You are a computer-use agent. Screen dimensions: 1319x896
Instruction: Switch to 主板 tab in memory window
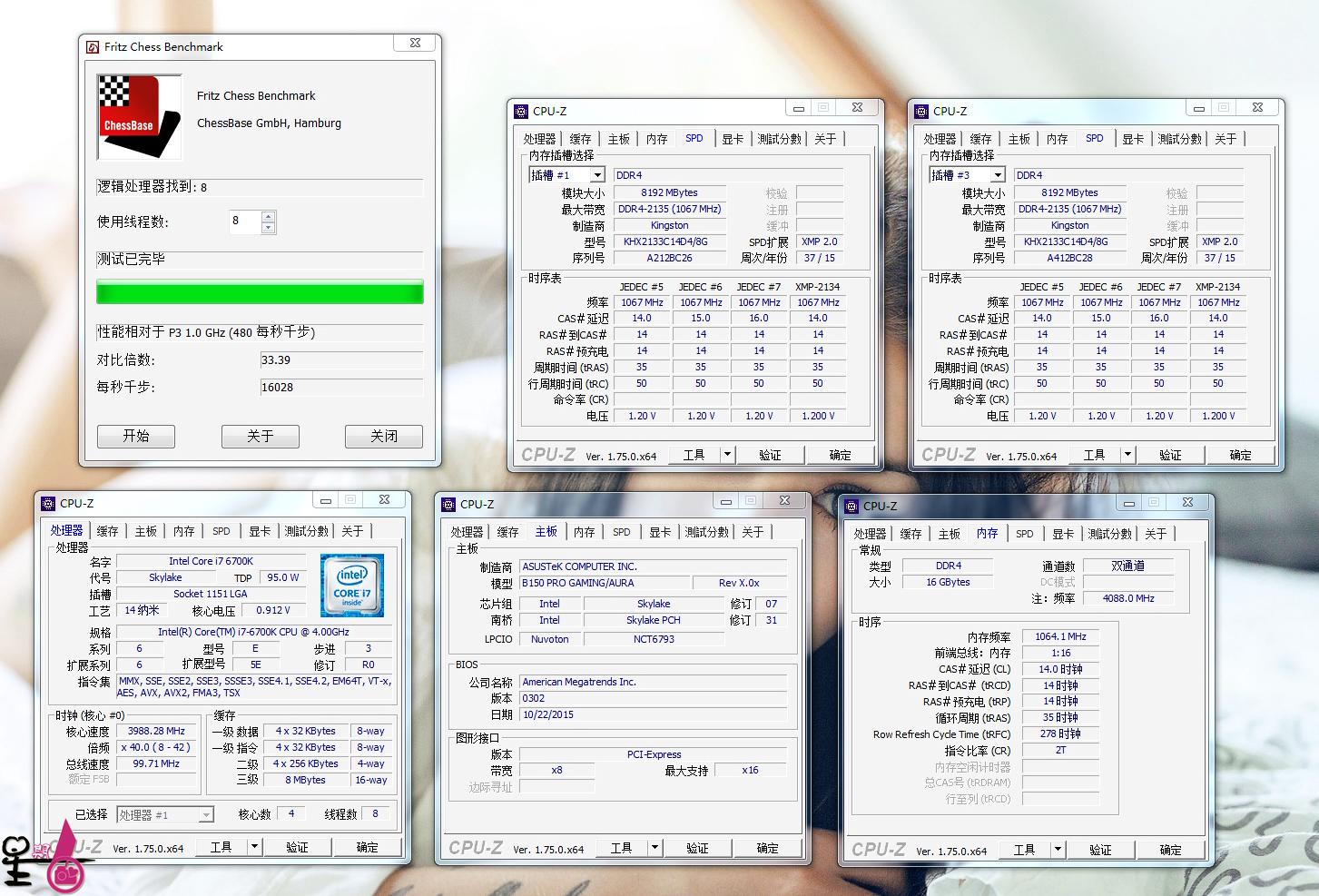pos(949,534)
